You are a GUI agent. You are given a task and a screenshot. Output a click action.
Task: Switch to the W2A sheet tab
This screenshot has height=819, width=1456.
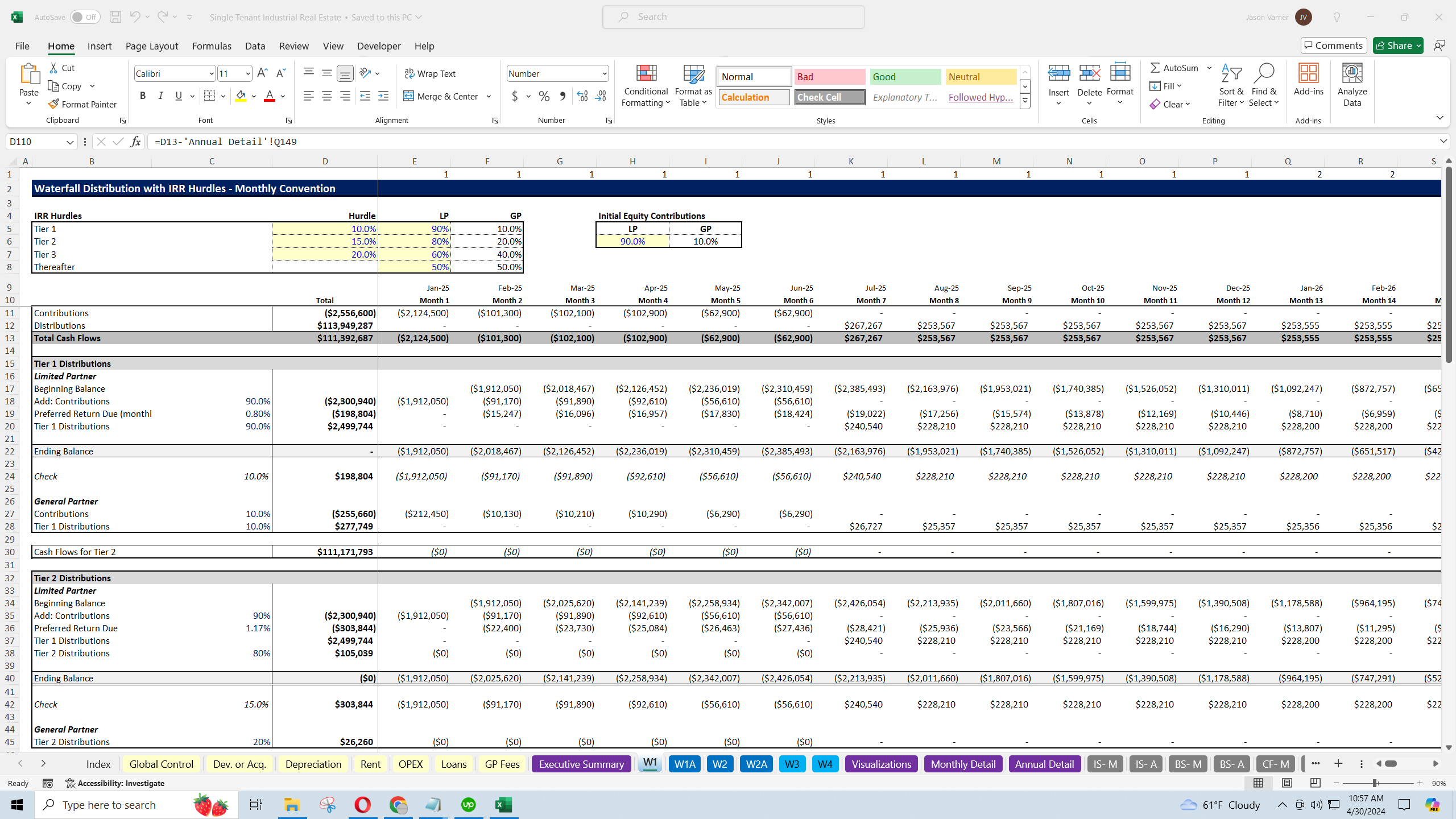click(756, 764)
